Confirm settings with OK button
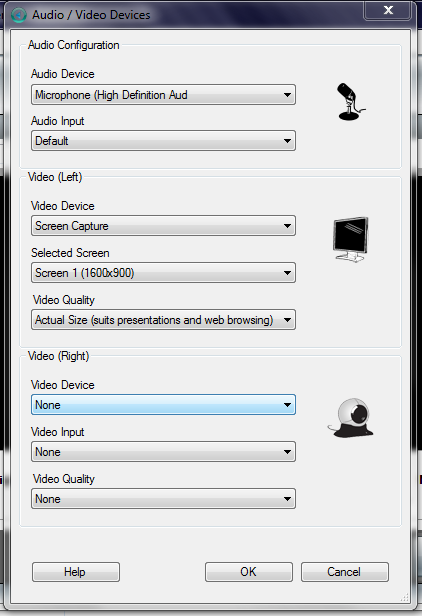 click(x=249, y=572)
